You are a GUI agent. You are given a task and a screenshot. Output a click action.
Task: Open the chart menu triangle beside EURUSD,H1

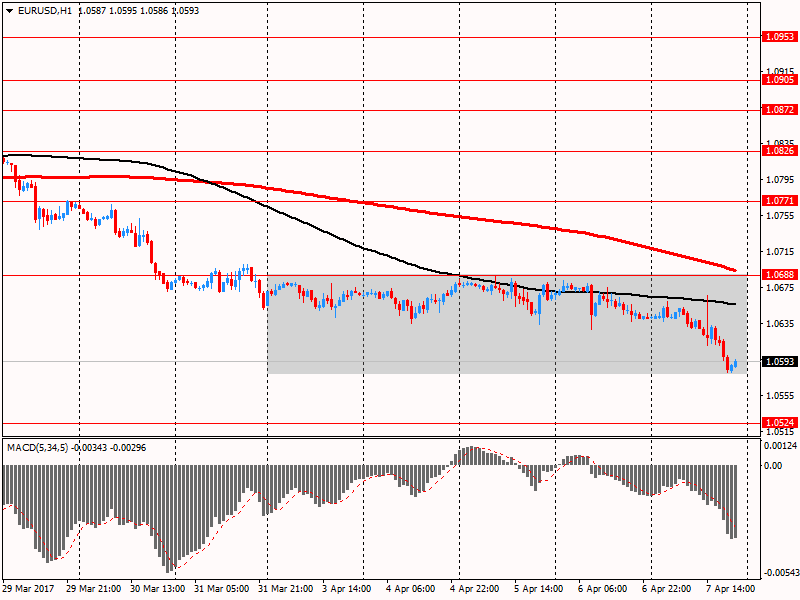(10, 11)
